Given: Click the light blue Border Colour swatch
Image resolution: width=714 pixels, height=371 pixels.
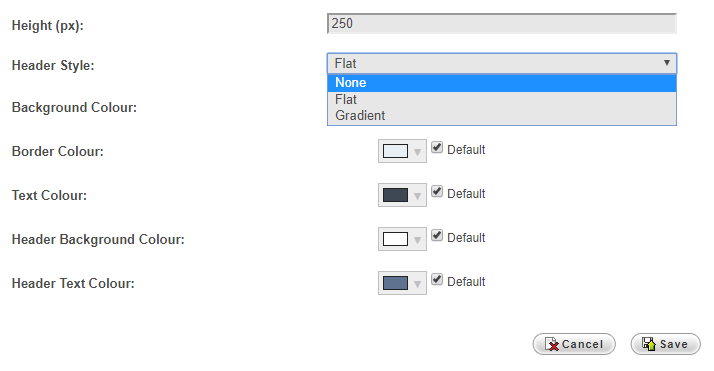Looking at the screenshot, I should click(x=395, y=151).
